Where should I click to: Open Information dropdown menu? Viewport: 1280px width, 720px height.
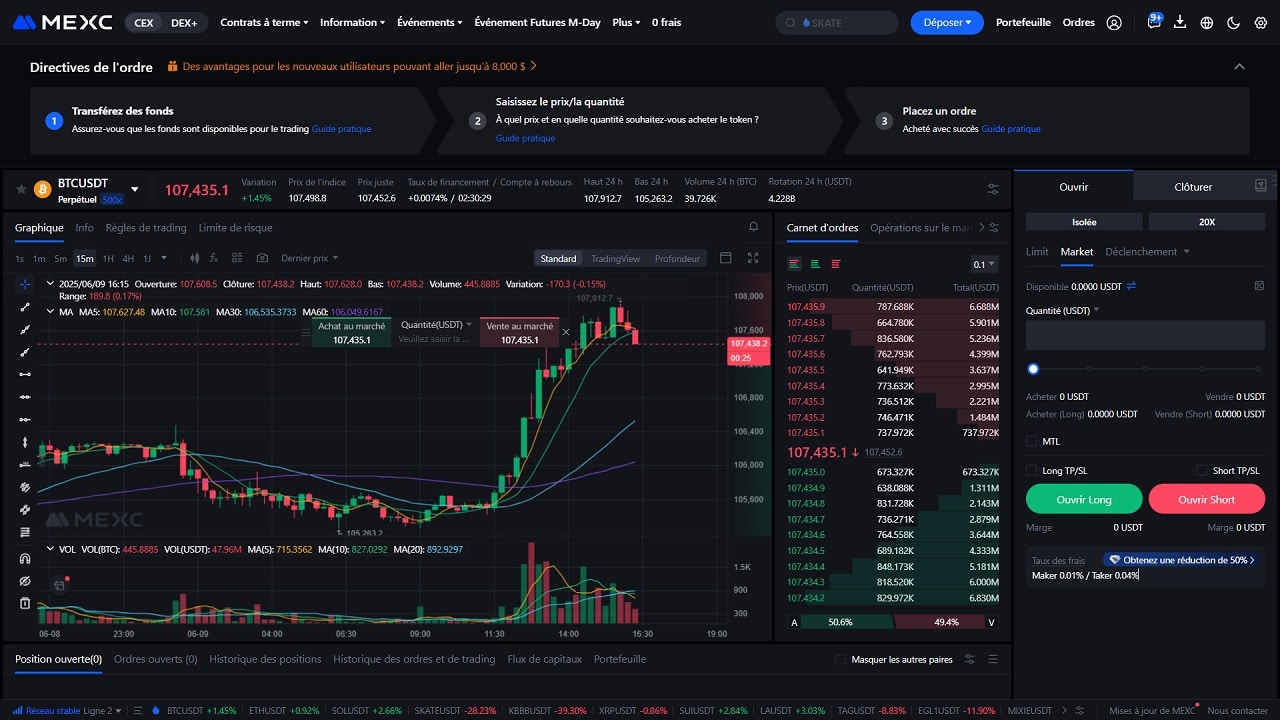pos(352,22)
